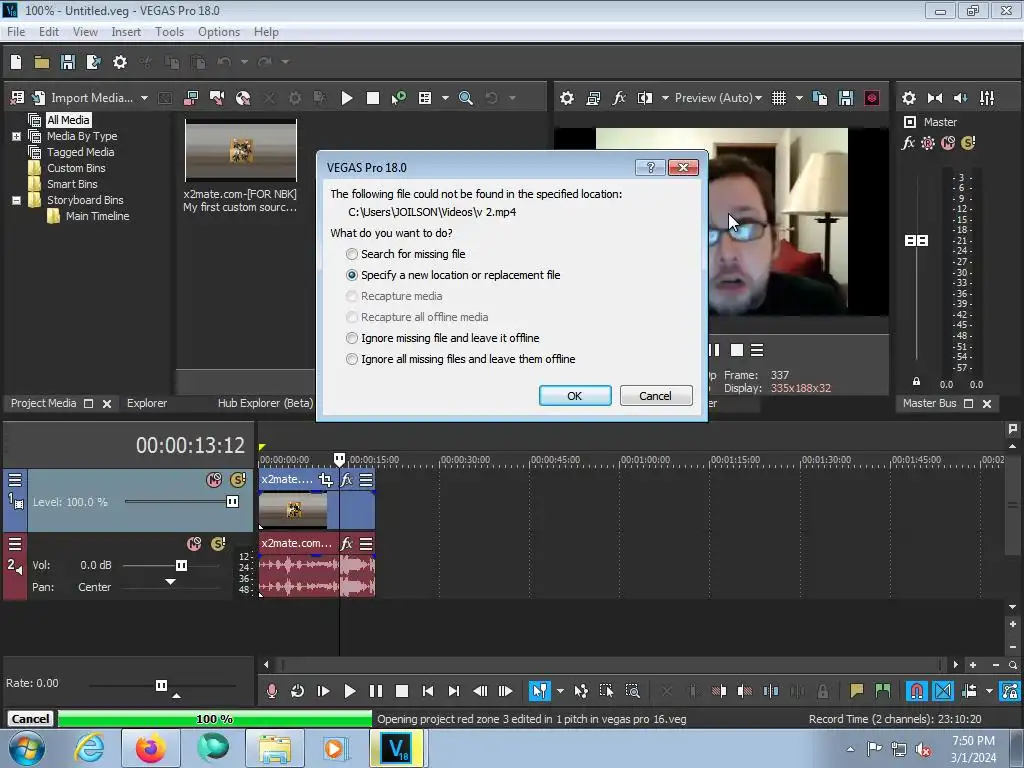Click Downmix Output icon in Master Bus

tap(935, 98)
